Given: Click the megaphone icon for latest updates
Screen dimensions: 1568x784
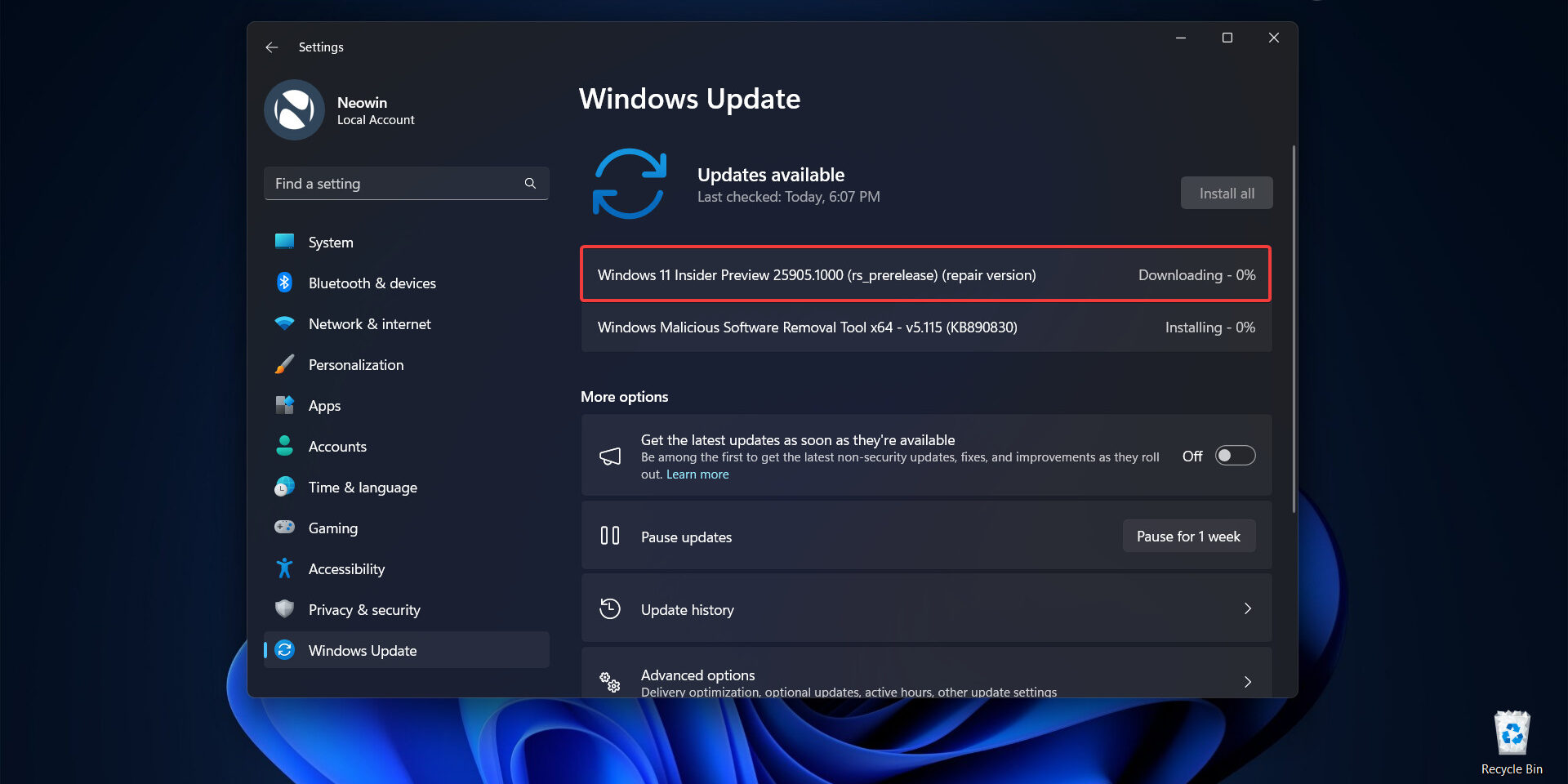Looking at the screenshot, I should 610,456.
